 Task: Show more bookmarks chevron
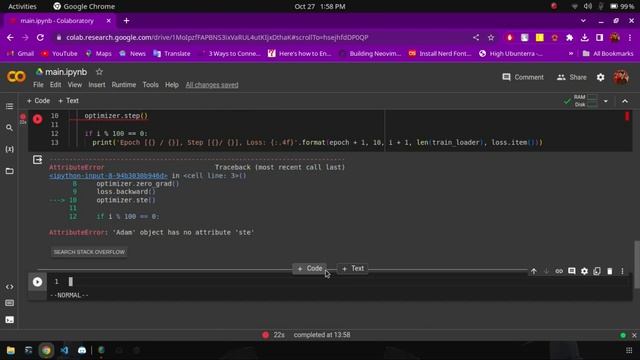[x=571, y=53]
